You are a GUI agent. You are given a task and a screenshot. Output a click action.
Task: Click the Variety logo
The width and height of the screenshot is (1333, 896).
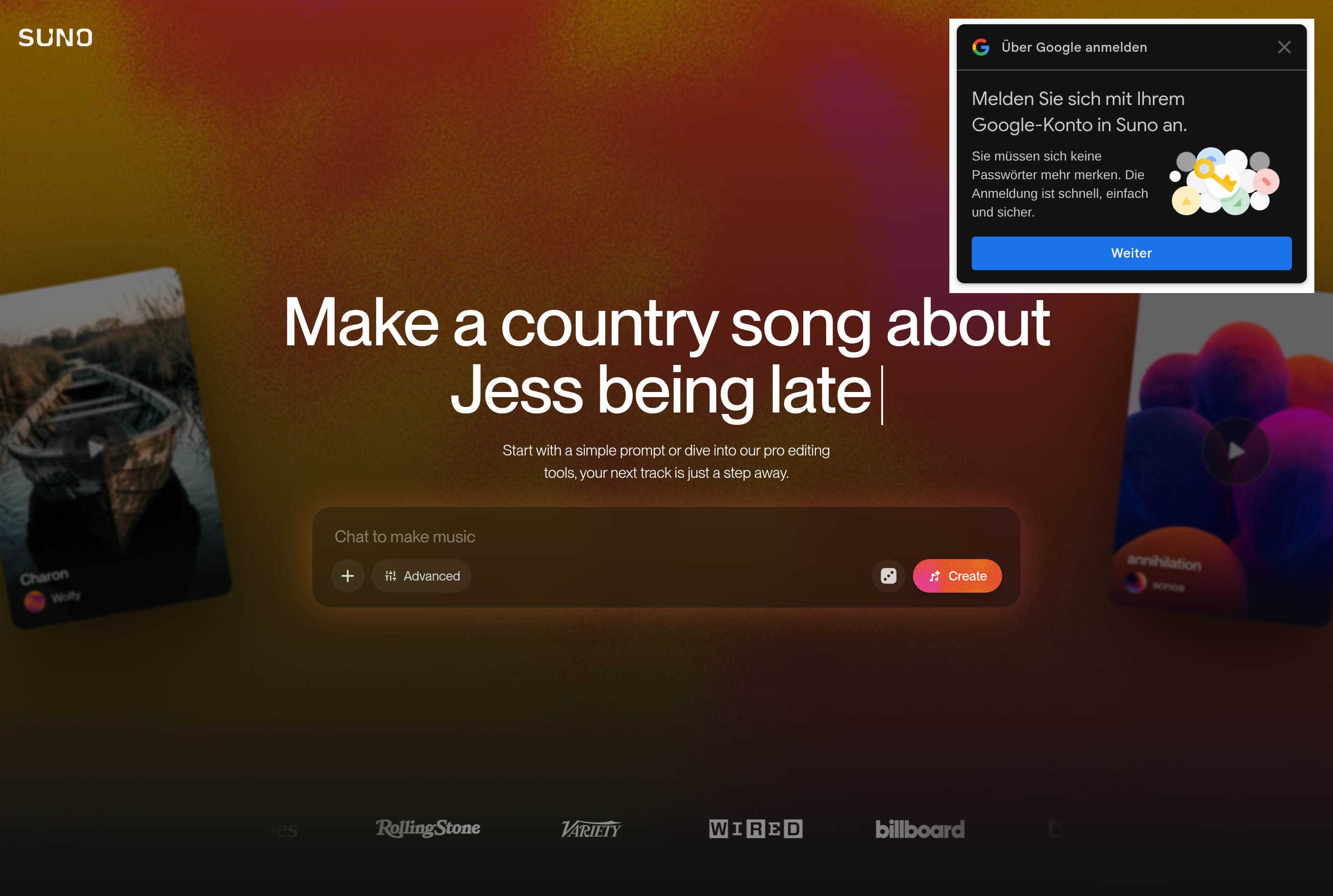pos(591,829)
